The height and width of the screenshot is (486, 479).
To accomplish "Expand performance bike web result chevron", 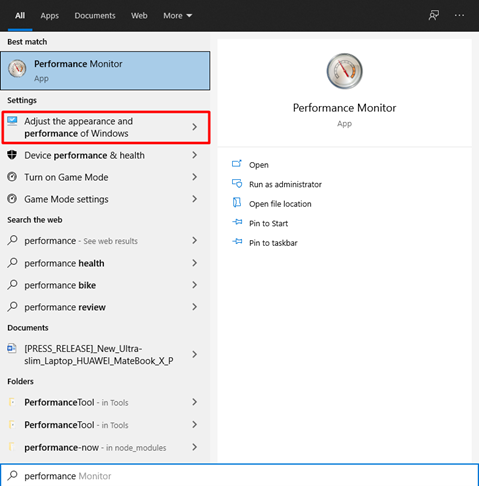I will pyautogui.click(x=195, y=285).
